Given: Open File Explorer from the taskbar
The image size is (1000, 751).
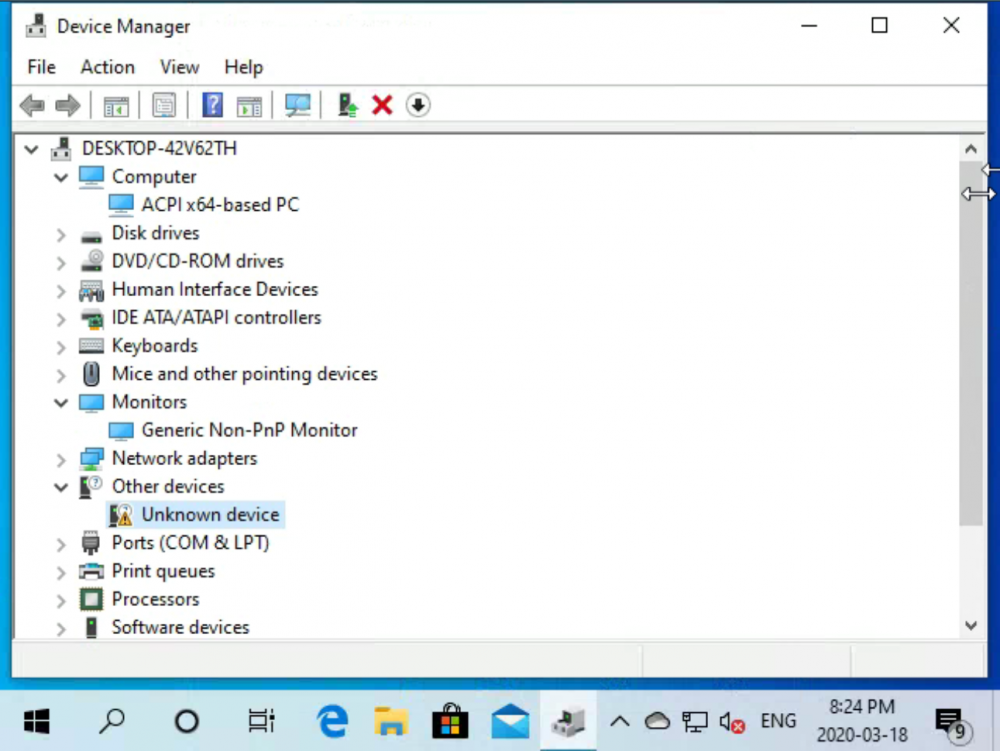Looking at the screenshot, I should pyautogui.click(x=391, y=722).
